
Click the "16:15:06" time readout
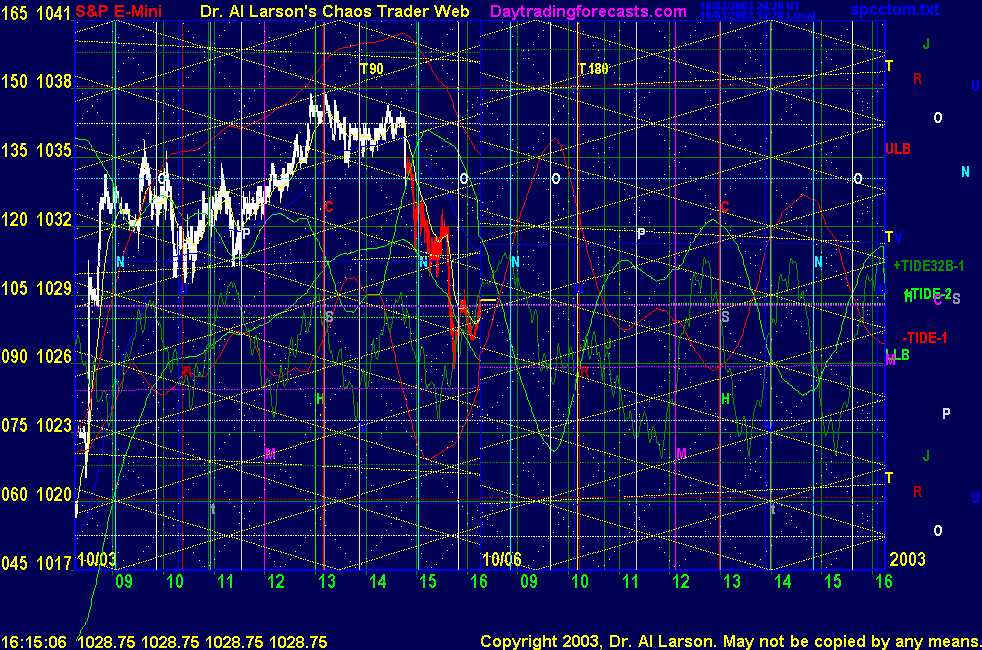(34, 642)
